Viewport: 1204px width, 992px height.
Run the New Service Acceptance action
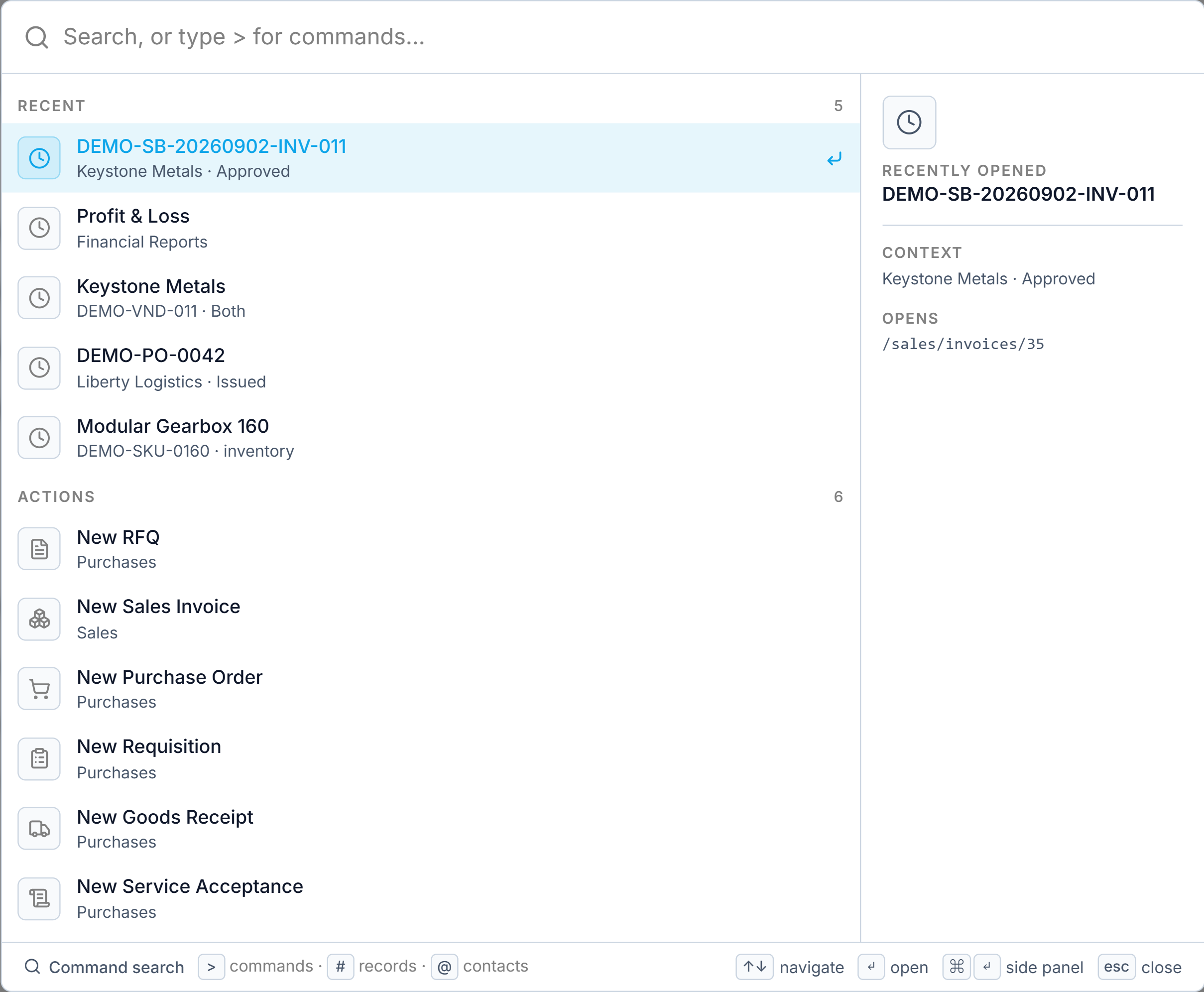[x=430, y=899]
